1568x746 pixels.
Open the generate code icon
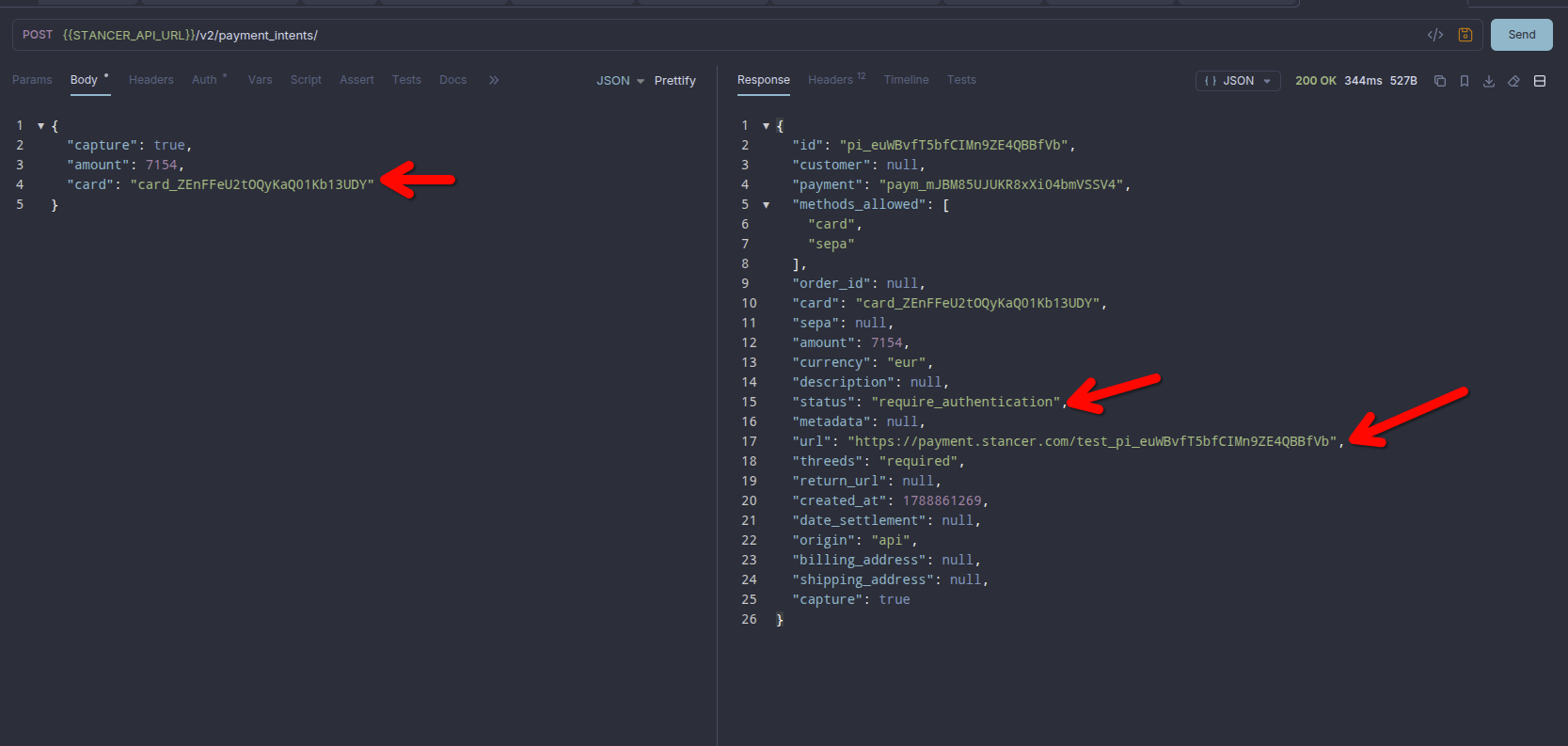point(1435,35)
